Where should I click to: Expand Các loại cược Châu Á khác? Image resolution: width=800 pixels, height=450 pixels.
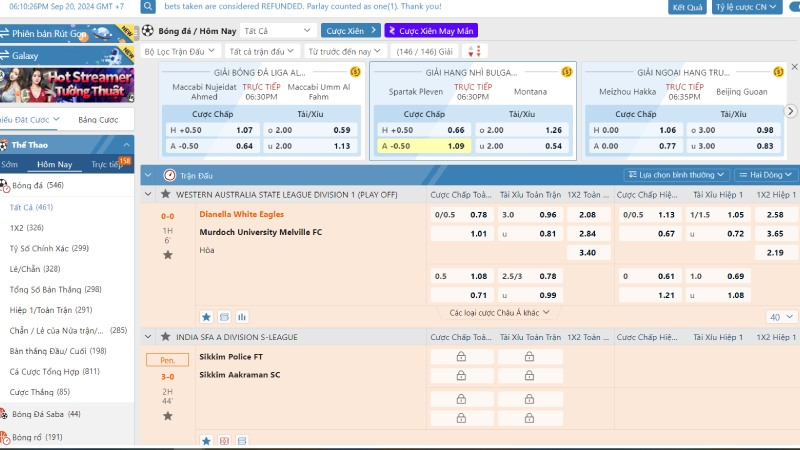[x=485, y=313]
